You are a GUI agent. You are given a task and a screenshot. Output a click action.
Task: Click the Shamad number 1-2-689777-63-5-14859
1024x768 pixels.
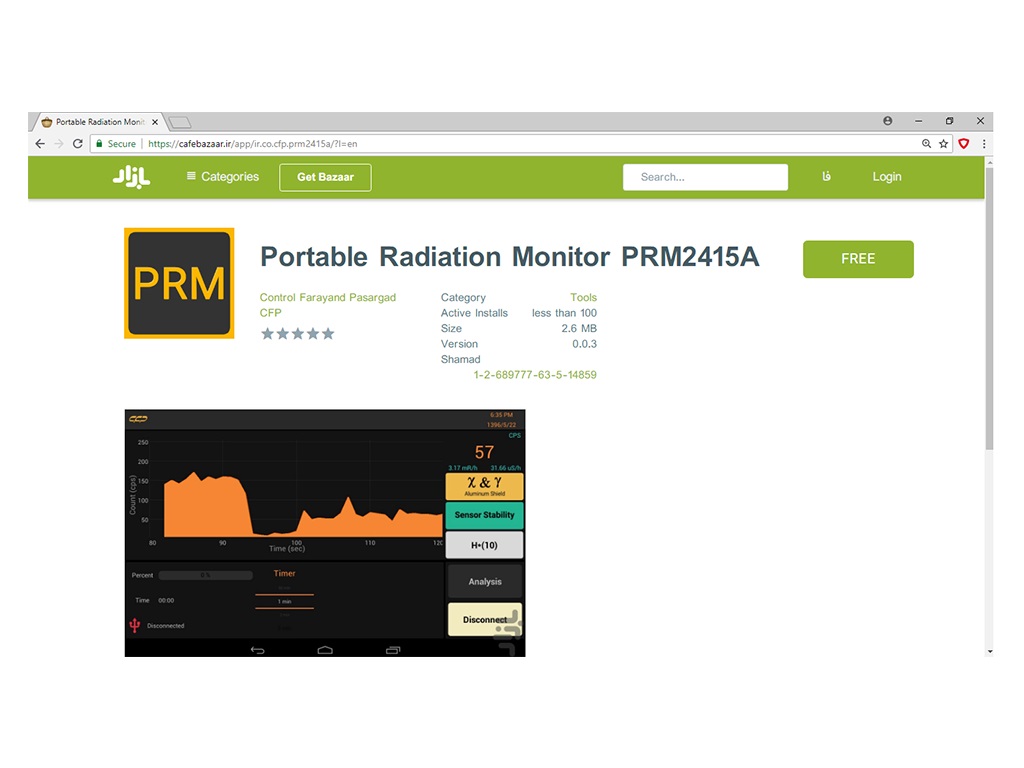point(535,375)
